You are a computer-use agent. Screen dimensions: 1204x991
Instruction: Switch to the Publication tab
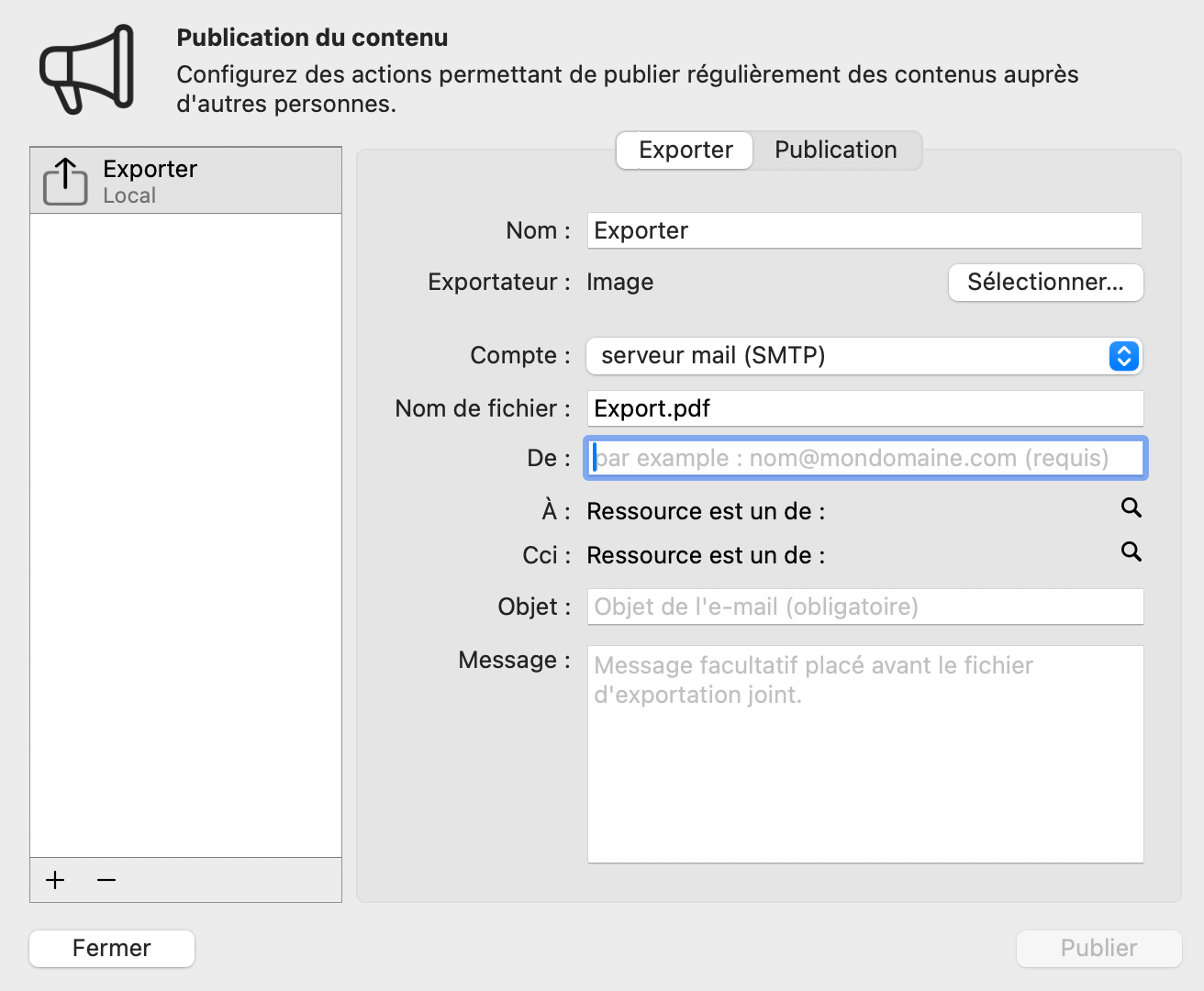click(x=835, y=150)
